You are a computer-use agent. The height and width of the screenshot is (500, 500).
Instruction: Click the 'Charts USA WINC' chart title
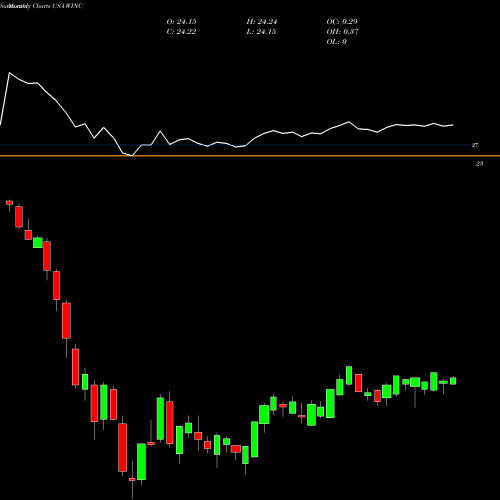[58, 6]
